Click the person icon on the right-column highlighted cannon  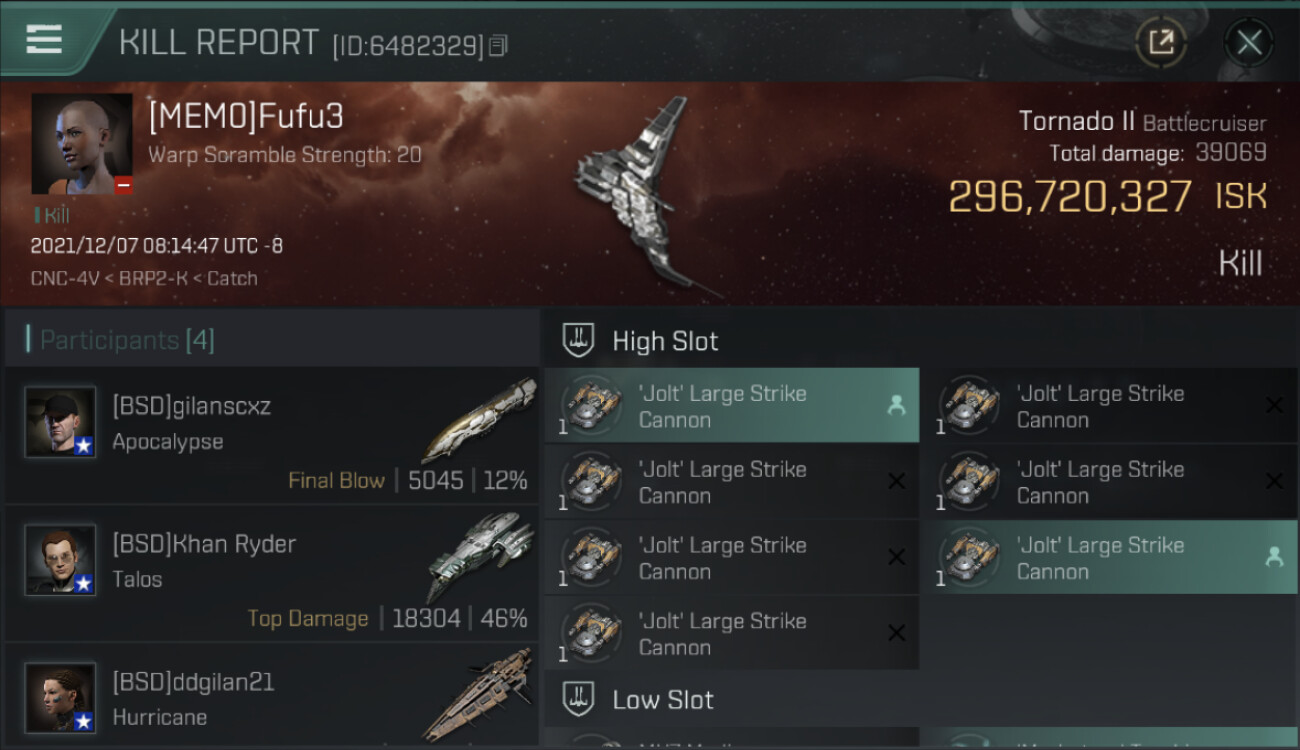pos(1273,558)
